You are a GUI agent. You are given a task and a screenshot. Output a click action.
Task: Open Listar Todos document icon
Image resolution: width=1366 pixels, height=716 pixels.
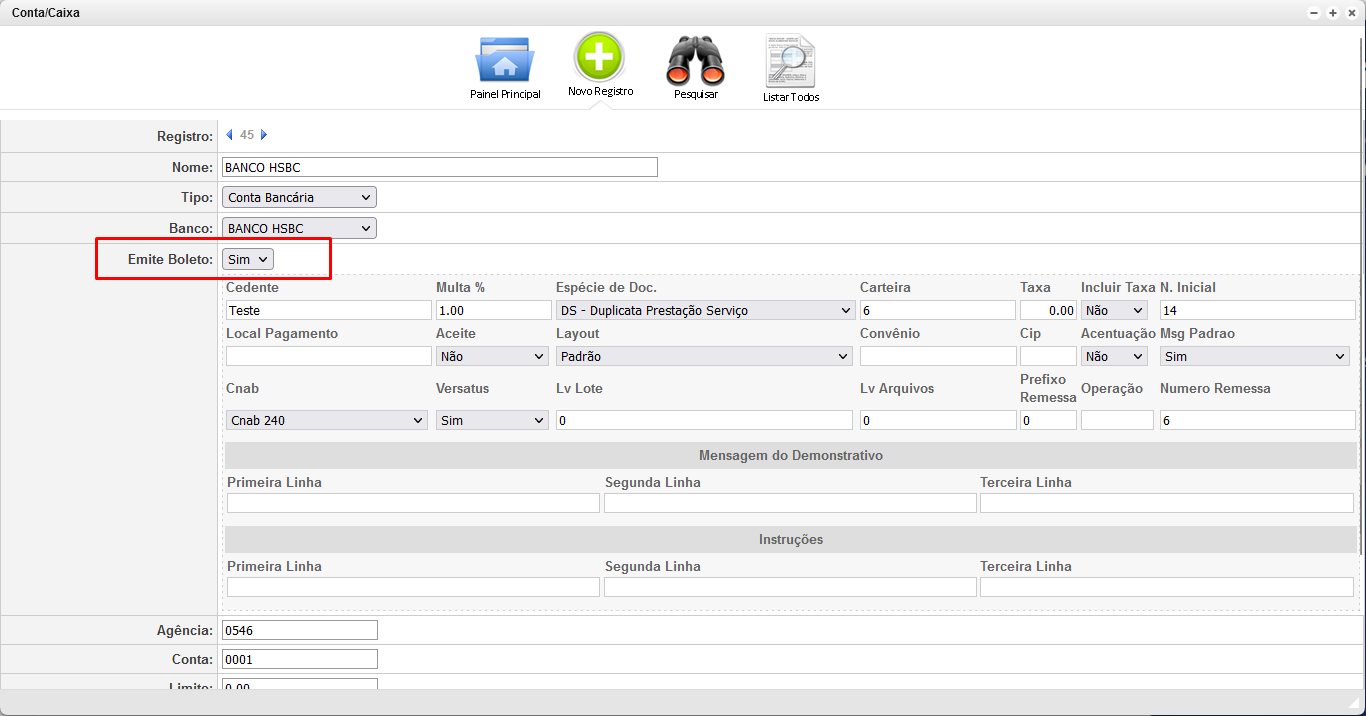[790, 61]
